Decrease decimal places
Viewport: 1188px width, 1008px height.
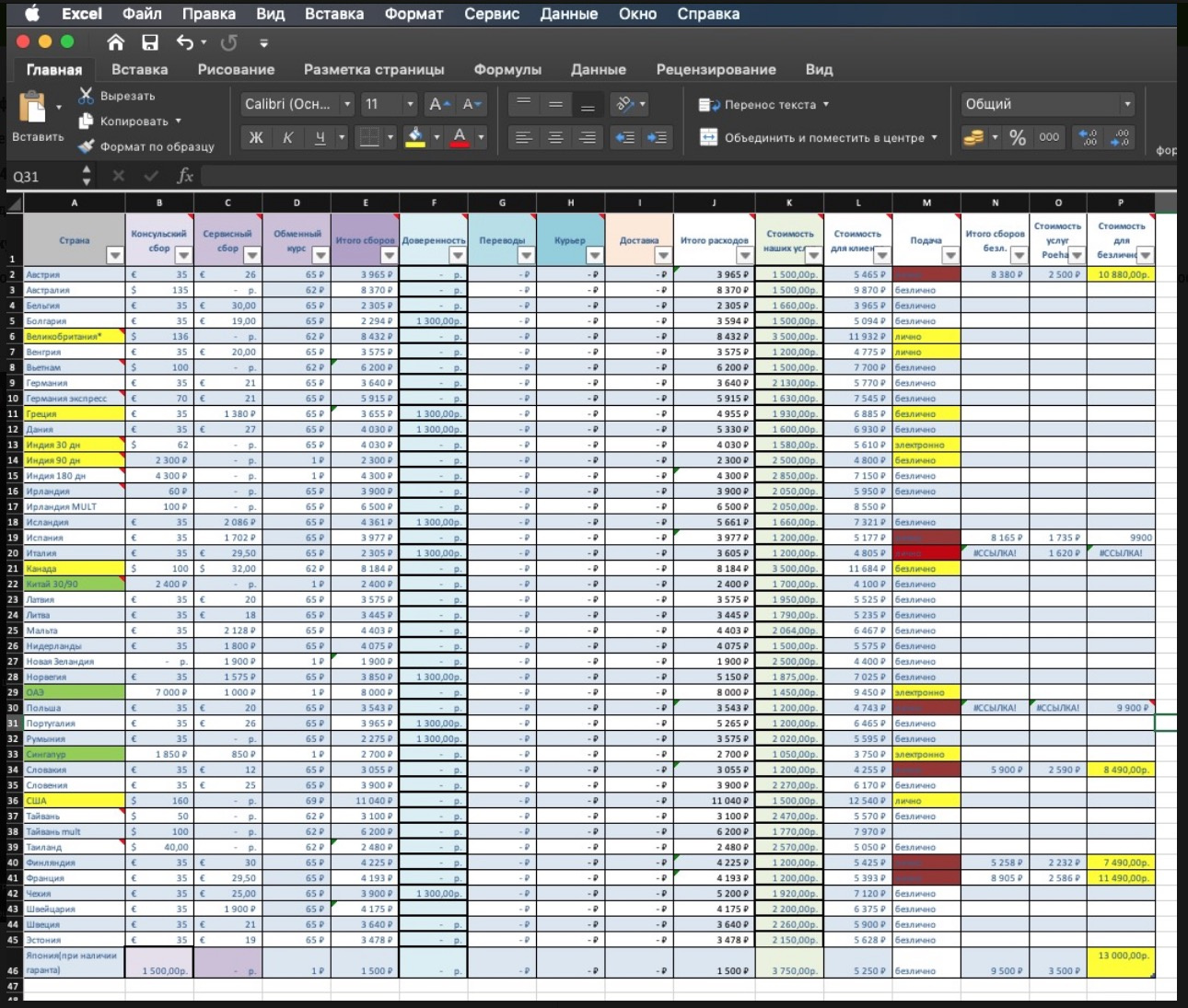[1121, 137]
